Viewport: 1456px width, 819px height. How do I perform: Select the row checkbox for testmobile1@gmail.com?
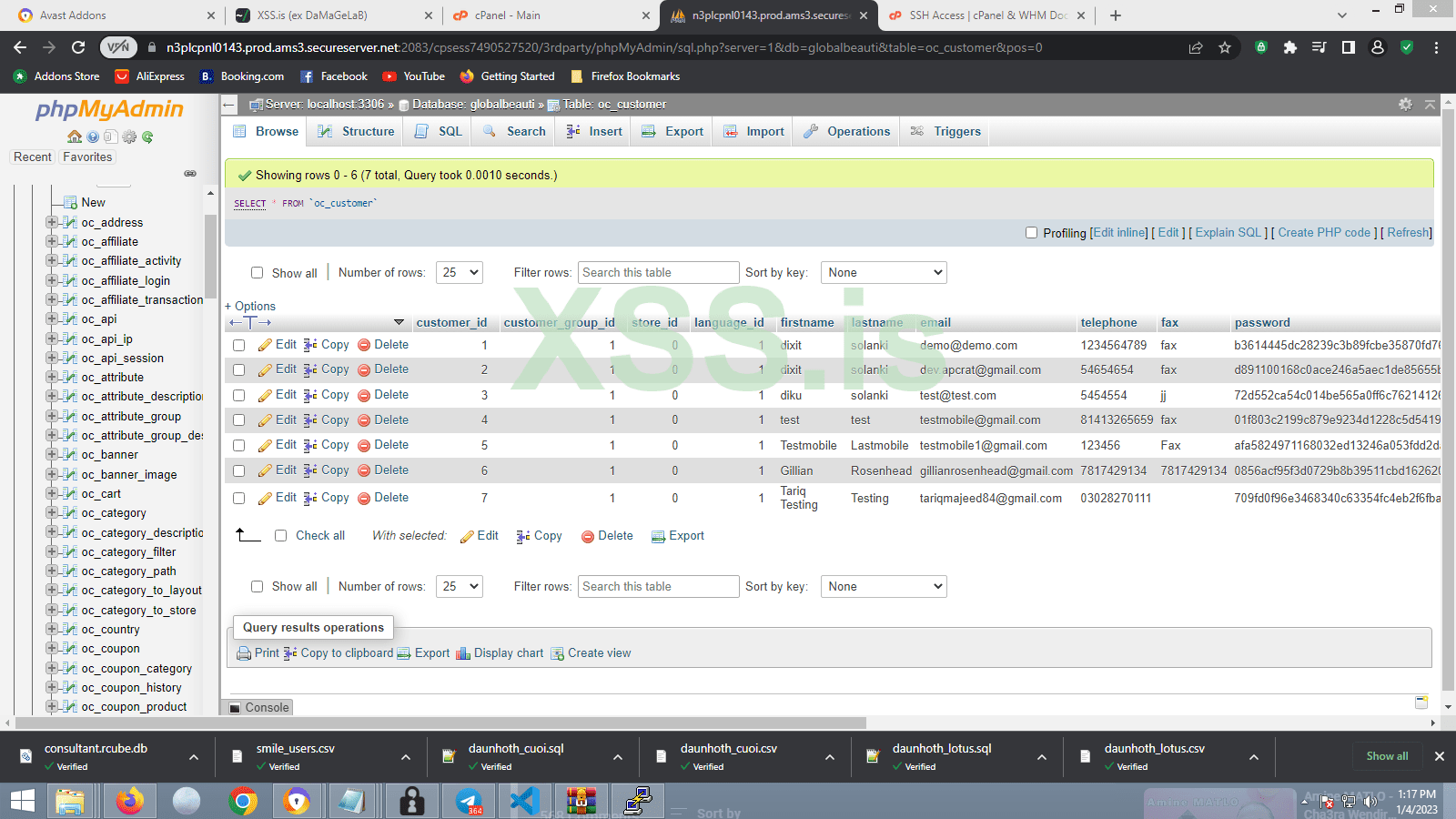(x=238, y=446)
